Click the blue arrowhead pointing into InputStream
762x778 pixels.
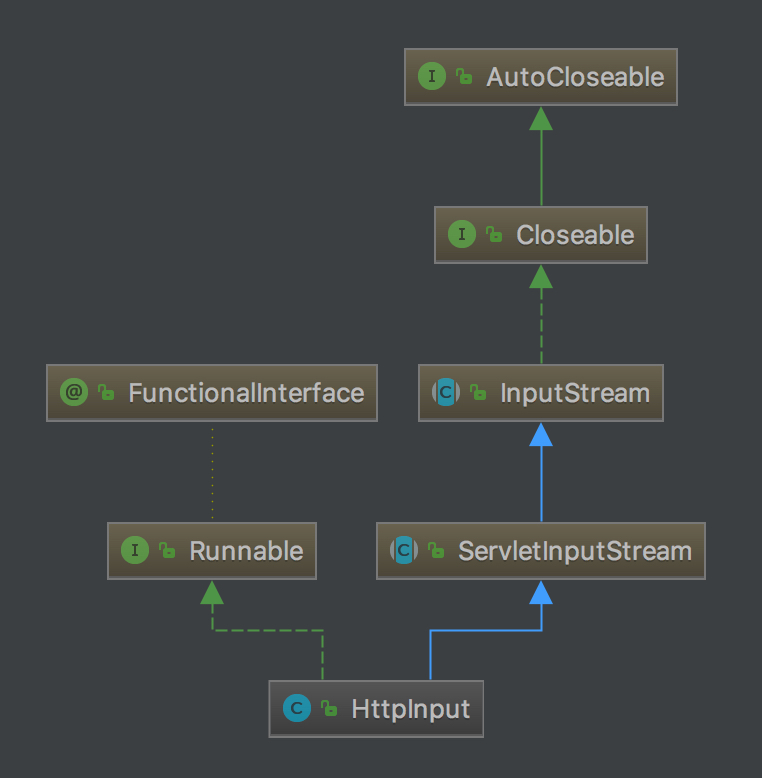coord(541,434)
